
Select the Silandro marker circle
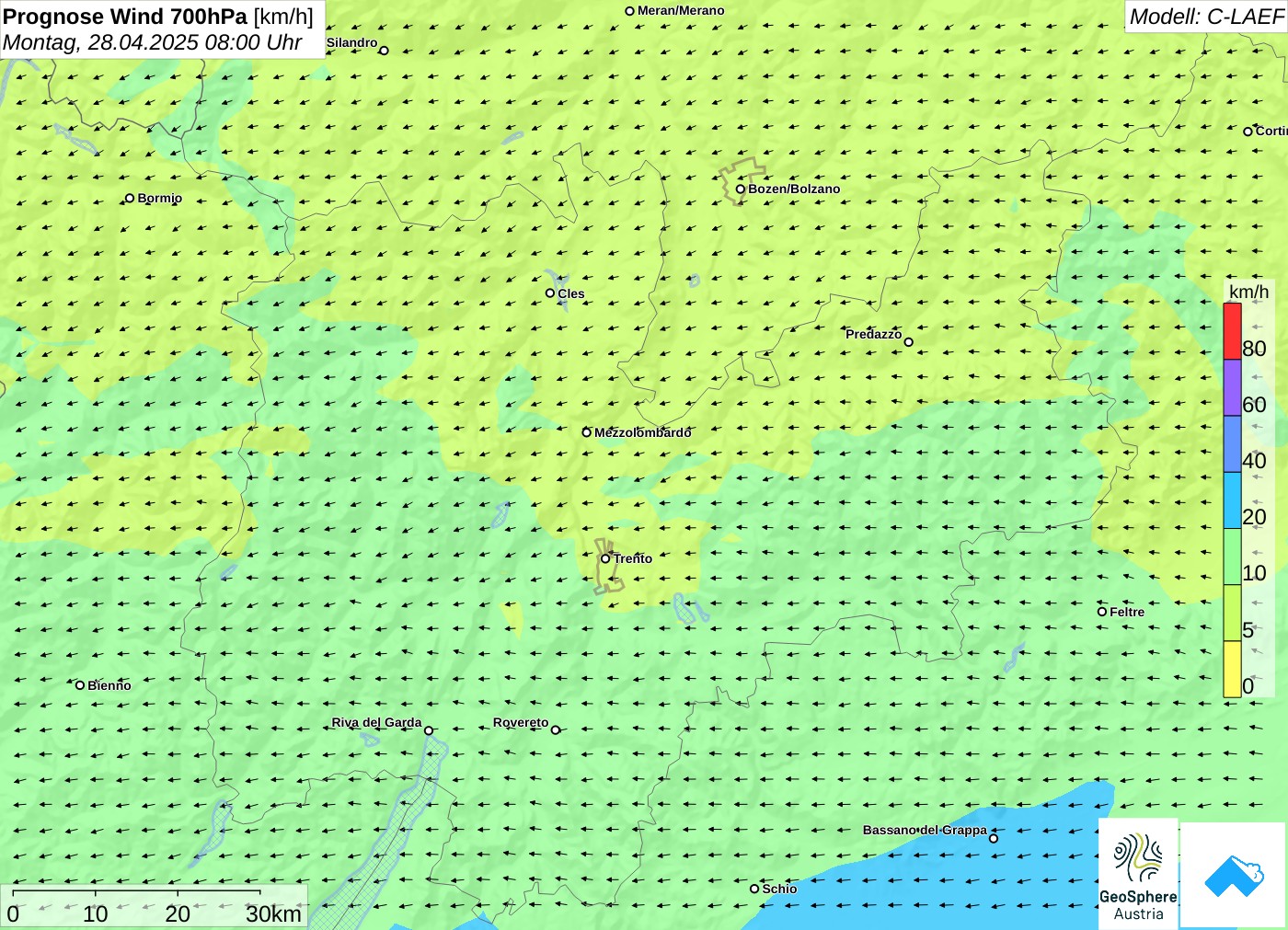[x=384, y=51]
